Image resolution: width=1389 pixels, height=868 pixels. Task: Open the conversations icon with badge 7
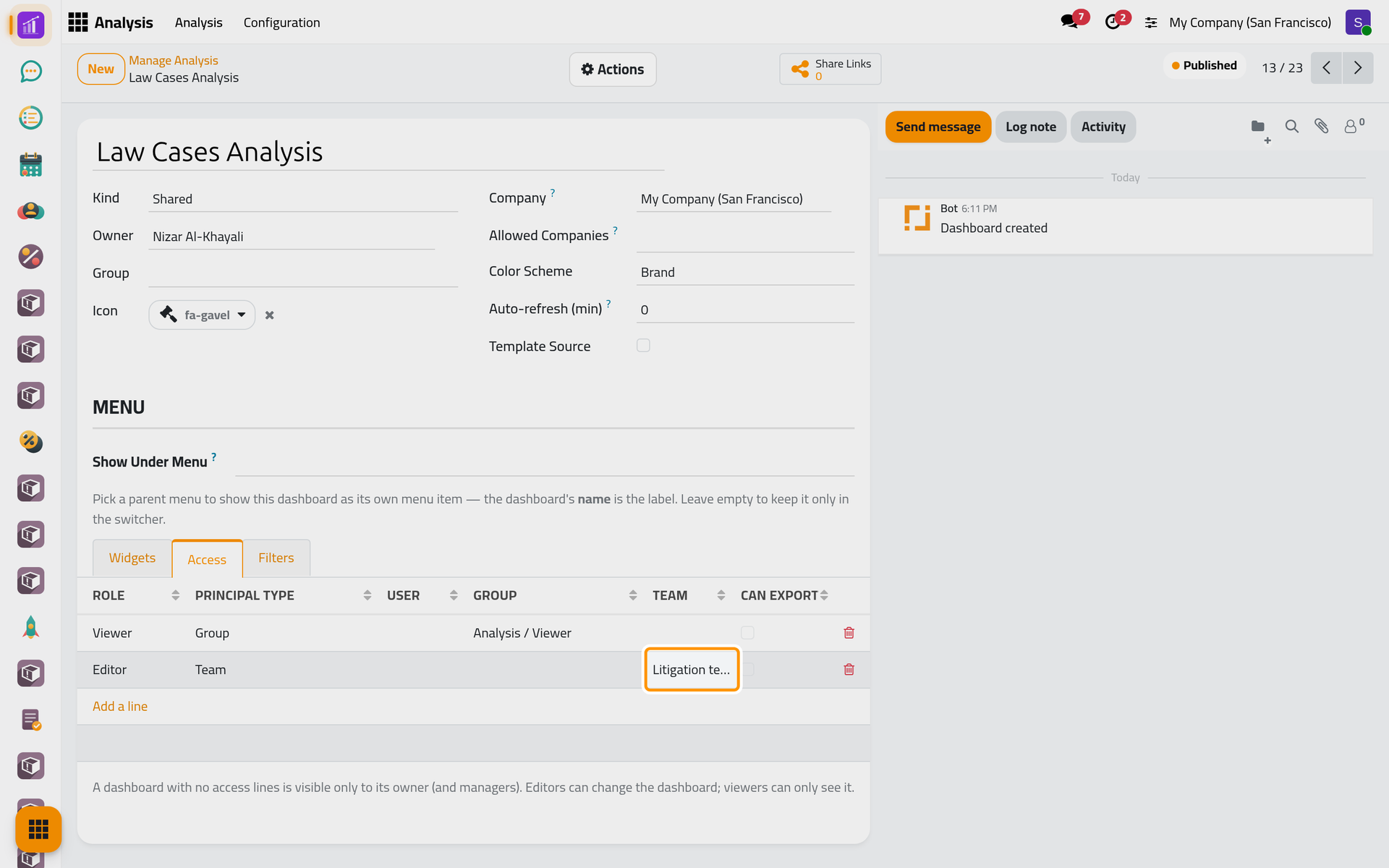pyautogui.click(x=1070, y=22)
